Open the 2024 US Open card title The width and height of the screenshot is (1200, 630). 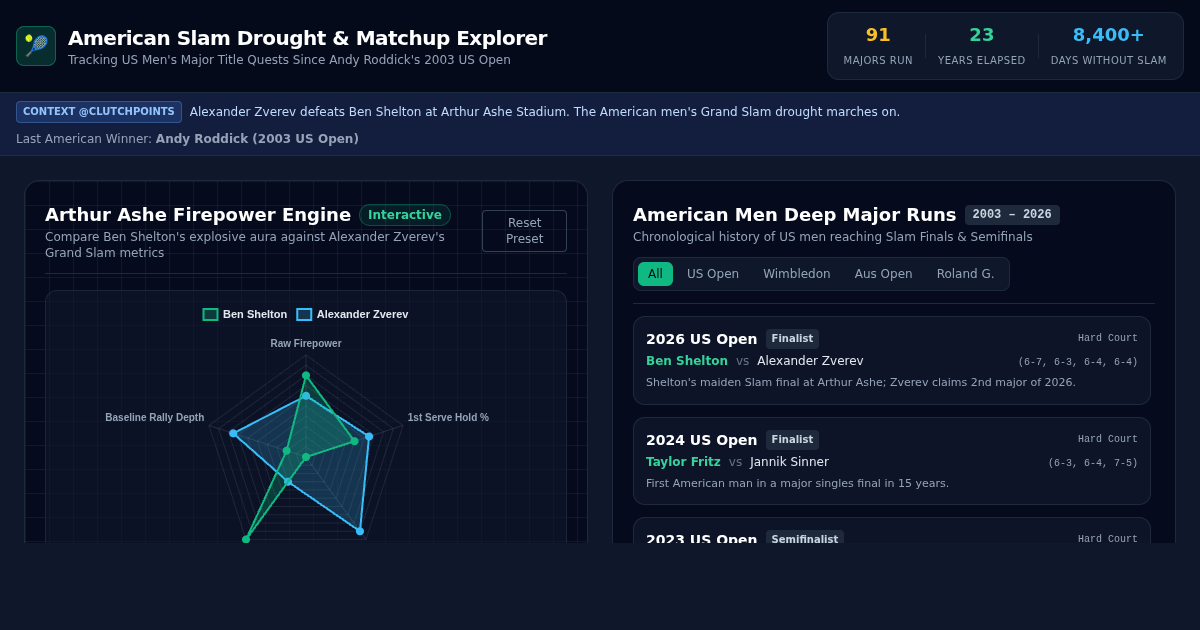point(701,440)
